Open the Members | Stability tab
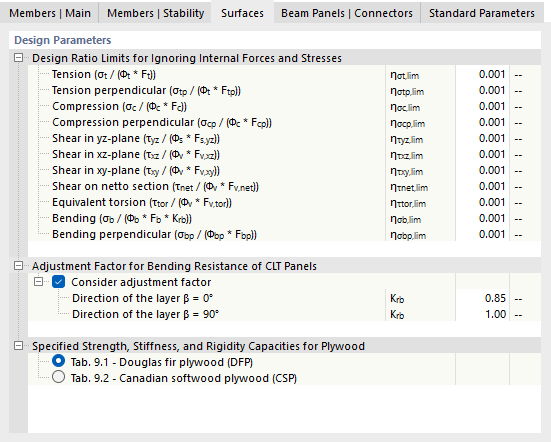551x442 pixels. click(x=155, y=13)
